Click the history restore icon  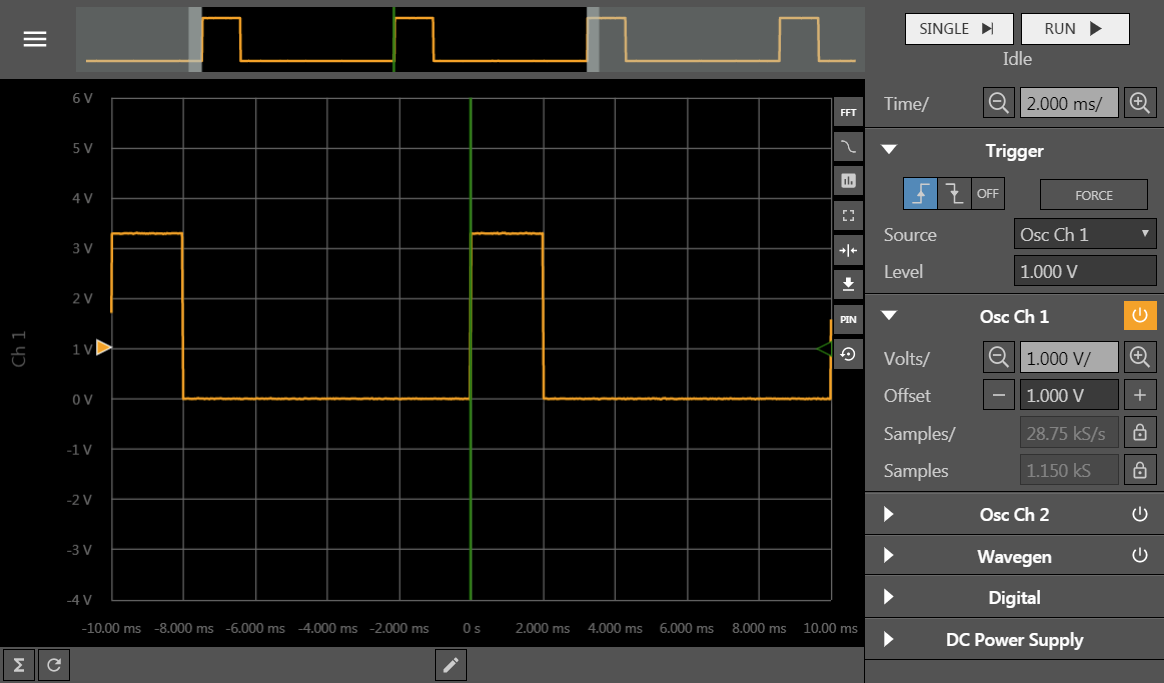[849, 354]
